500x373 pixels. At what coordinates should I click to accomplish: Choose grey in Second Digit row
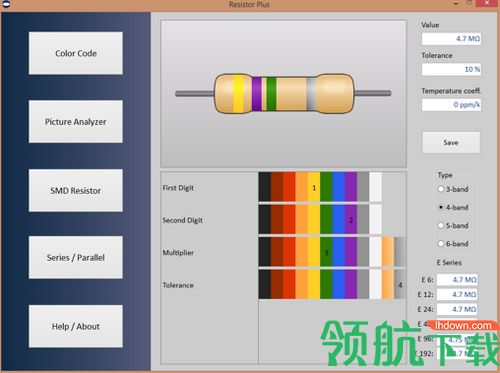click(363, 219)
